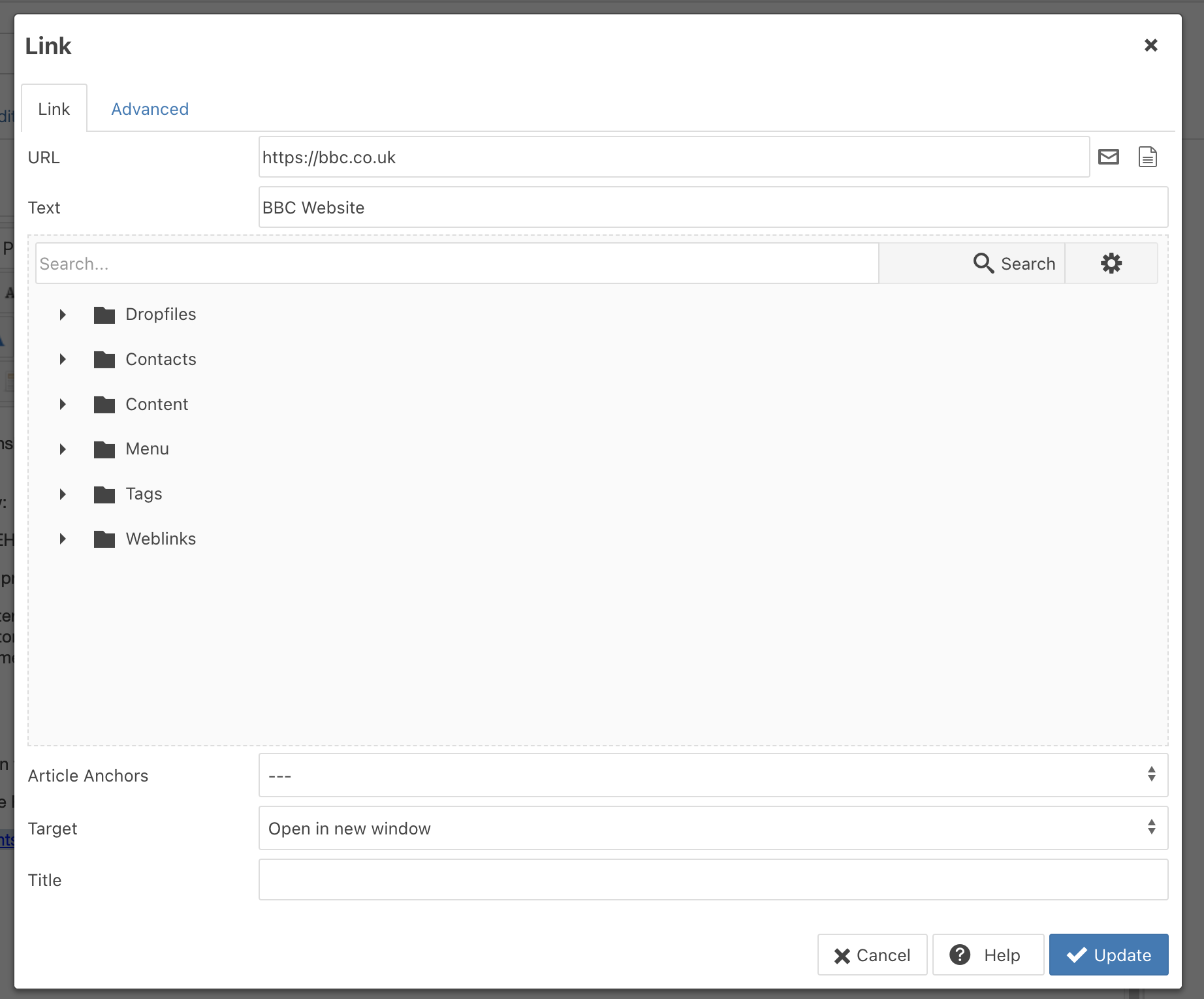Click the Menu folder icon
This screenshot has width=1204, height=999.
coord(104,449)
